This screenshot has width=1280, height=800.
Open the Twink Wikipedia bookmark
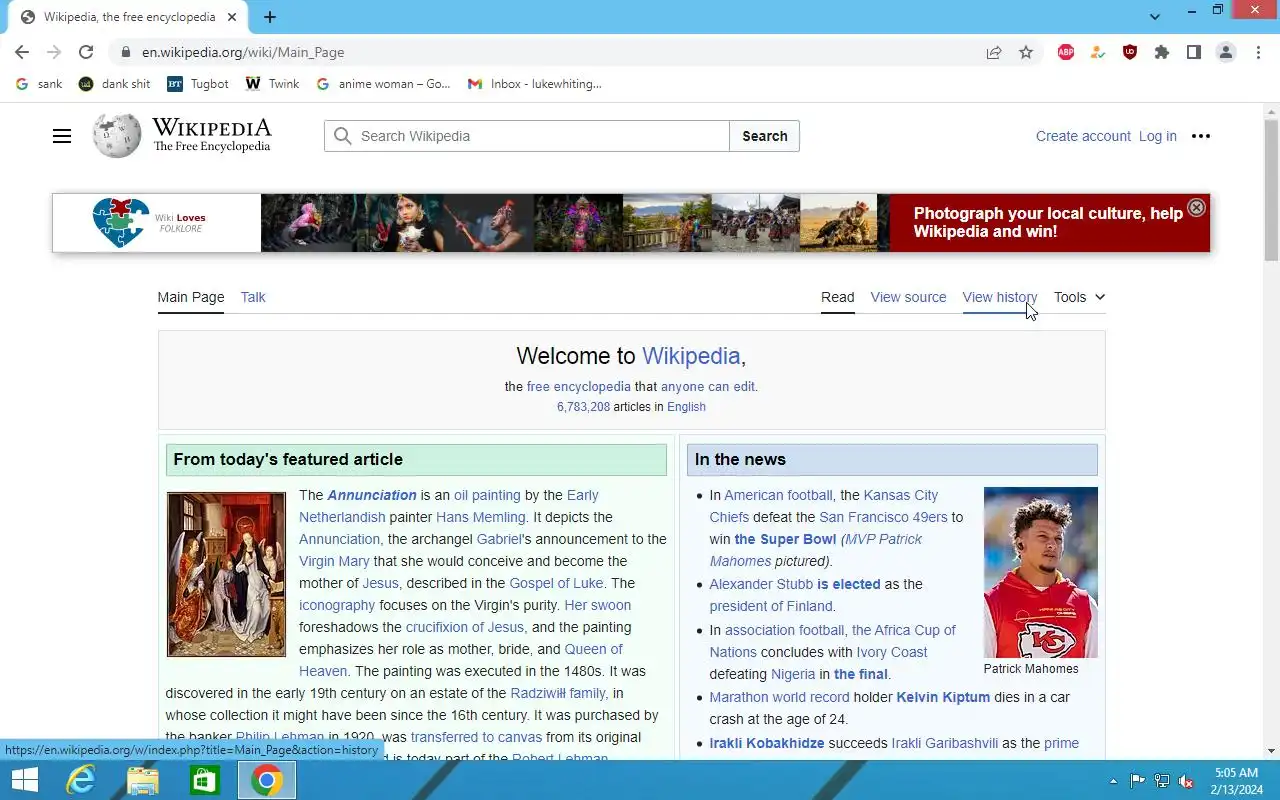click(272, 84)
